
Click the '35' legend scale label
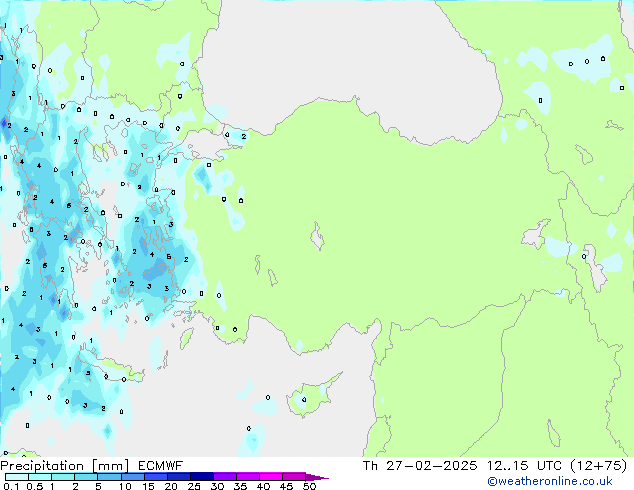pyautogui.click(x=240, y=486)
